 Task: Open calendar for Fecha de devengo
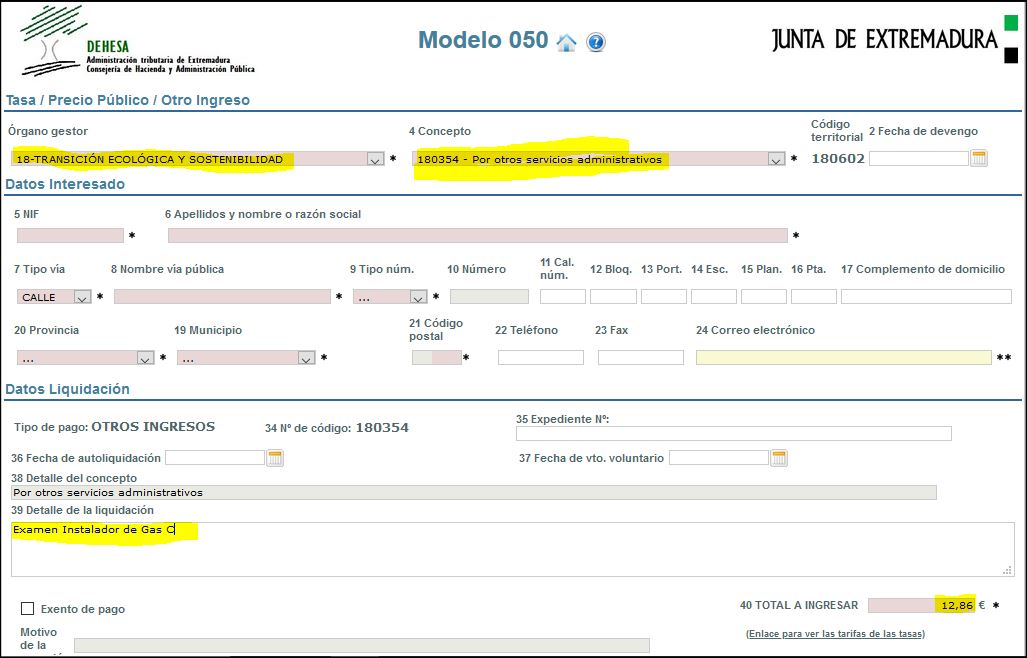click(979, 158)
